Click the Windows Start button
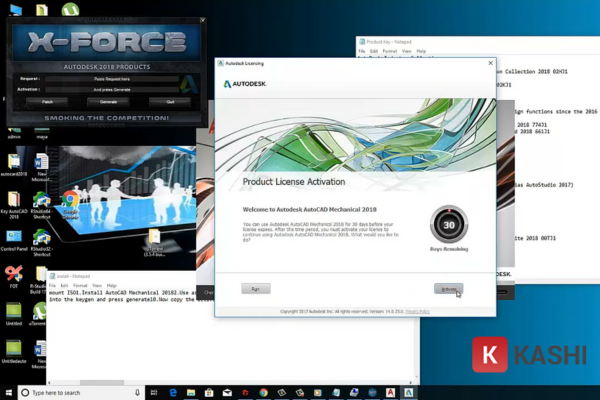Image resolution: width=600 pixels, height=400 pixels. tap(9, 393)
